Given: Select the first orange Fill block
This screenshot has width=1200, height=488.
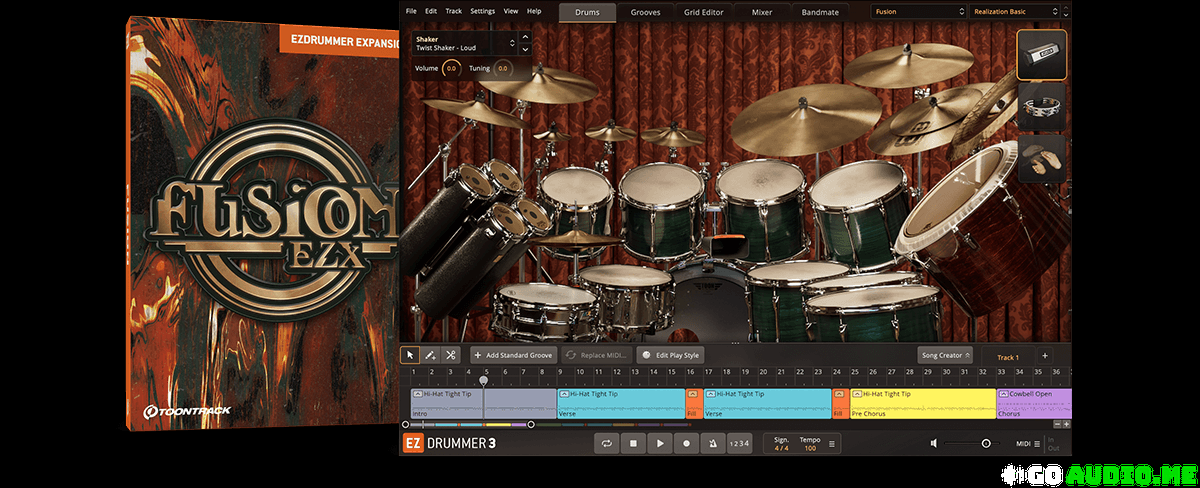Looking at the screenshot, I should pyautogui.click(x=693, y=403).
